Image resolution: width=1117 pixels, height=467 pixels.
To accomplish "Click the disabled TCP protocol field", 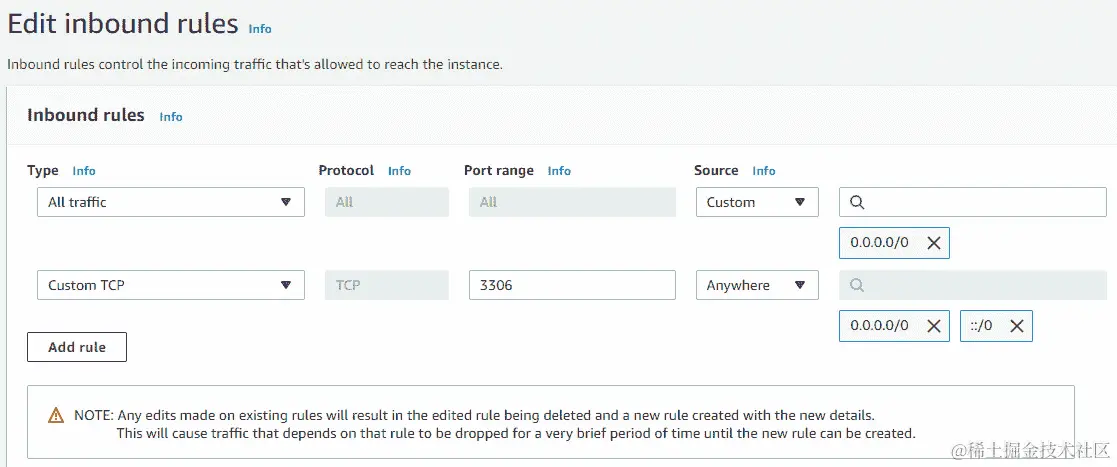I will pyautogui.click(x=387, y=285).
